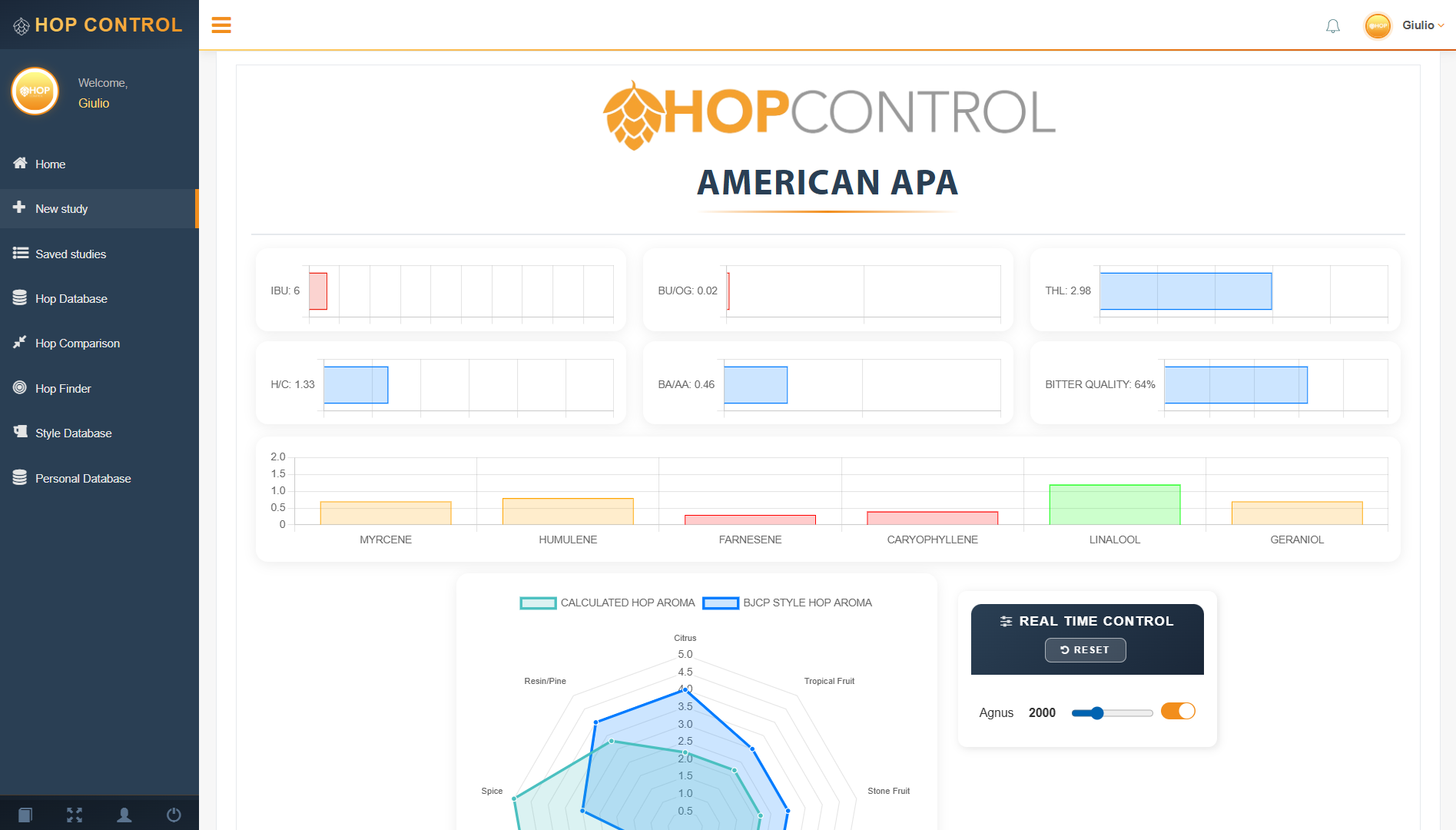The height and width of the screenshot is (830, 1456).
Task: Click the user avatar in top bar
Action: pos(1378,25)
